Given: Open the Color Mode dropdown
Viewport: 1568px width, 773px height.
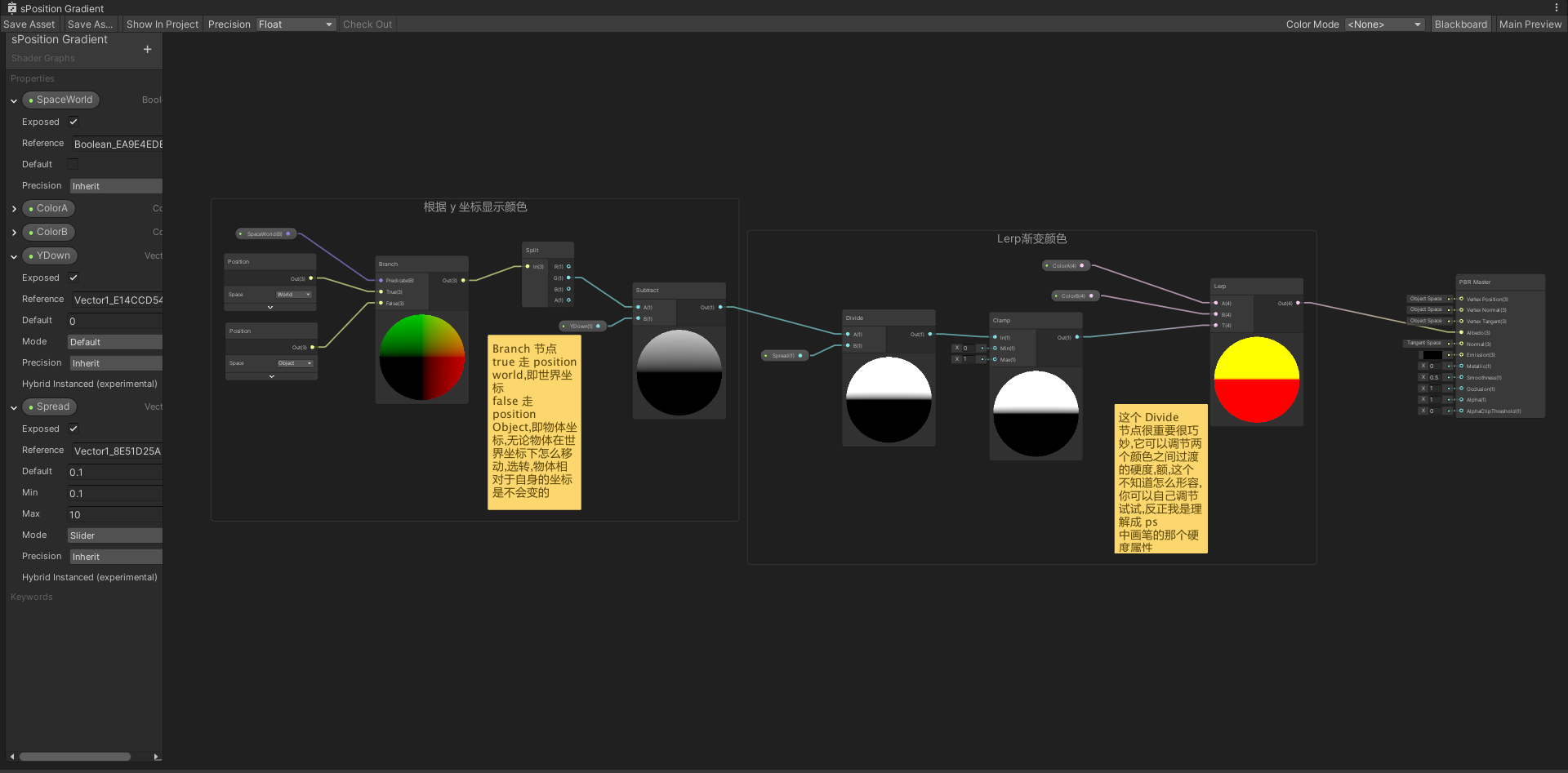Looking at the screenshot, I should click(1384, 24).
